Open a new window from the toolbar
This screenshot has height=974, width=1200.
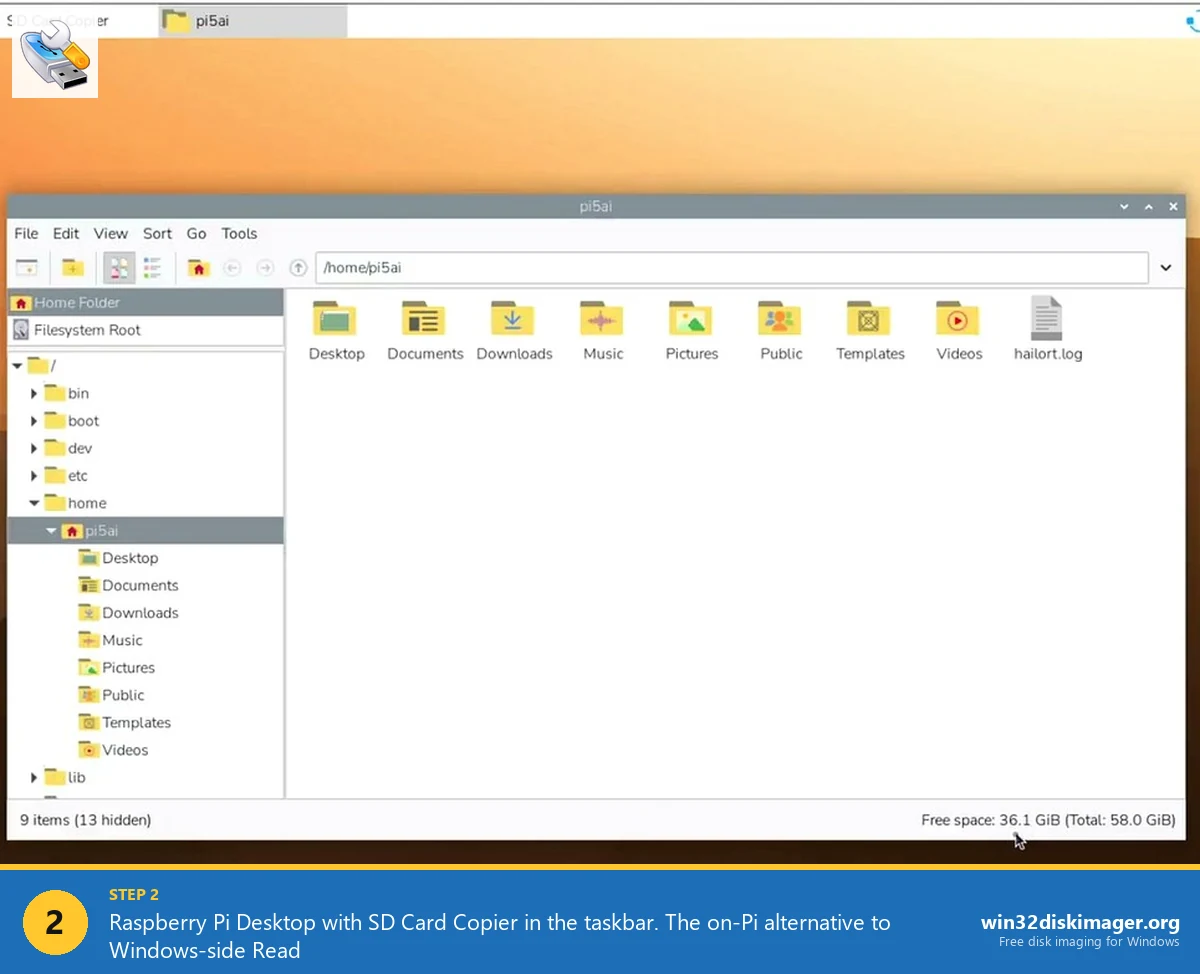click(x=27, y=267)
